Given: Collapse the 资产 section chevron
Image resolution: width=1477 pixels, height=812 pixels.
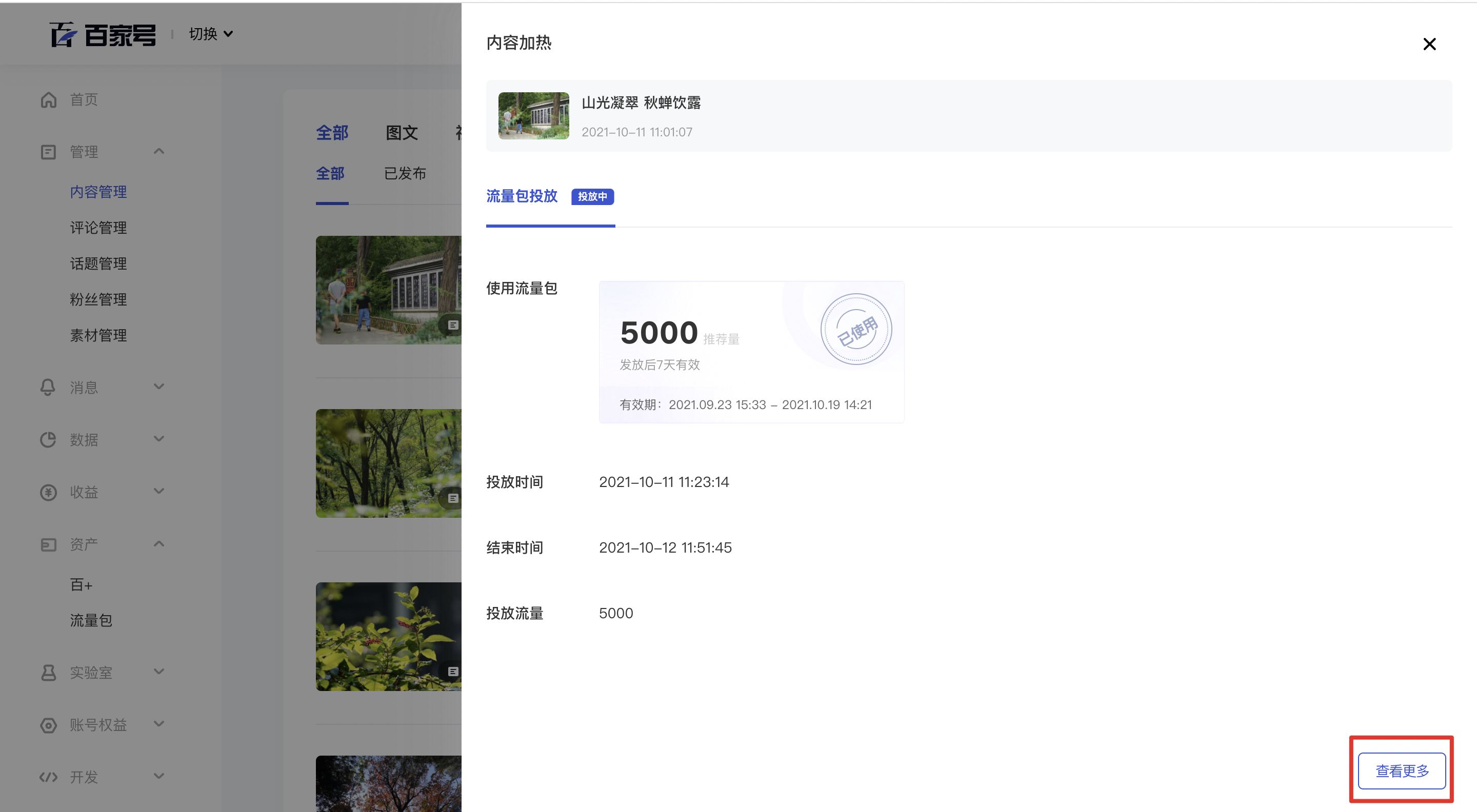Looking at the screenshot, I should (x=159, y=544).
